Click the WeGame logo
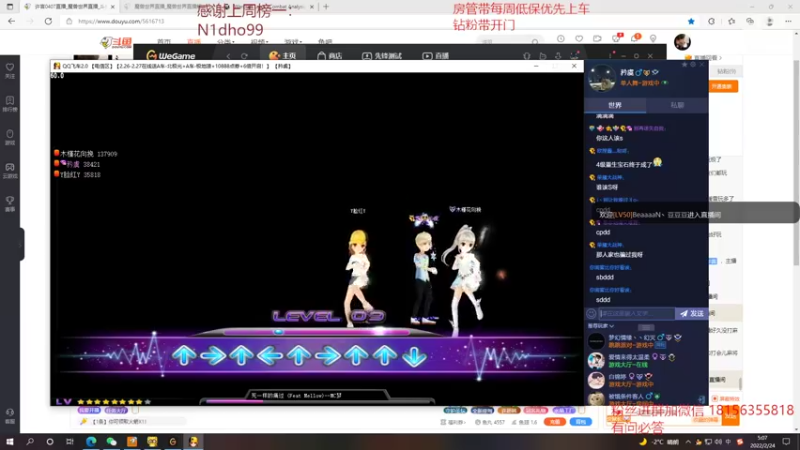 [x=171, y=56]
